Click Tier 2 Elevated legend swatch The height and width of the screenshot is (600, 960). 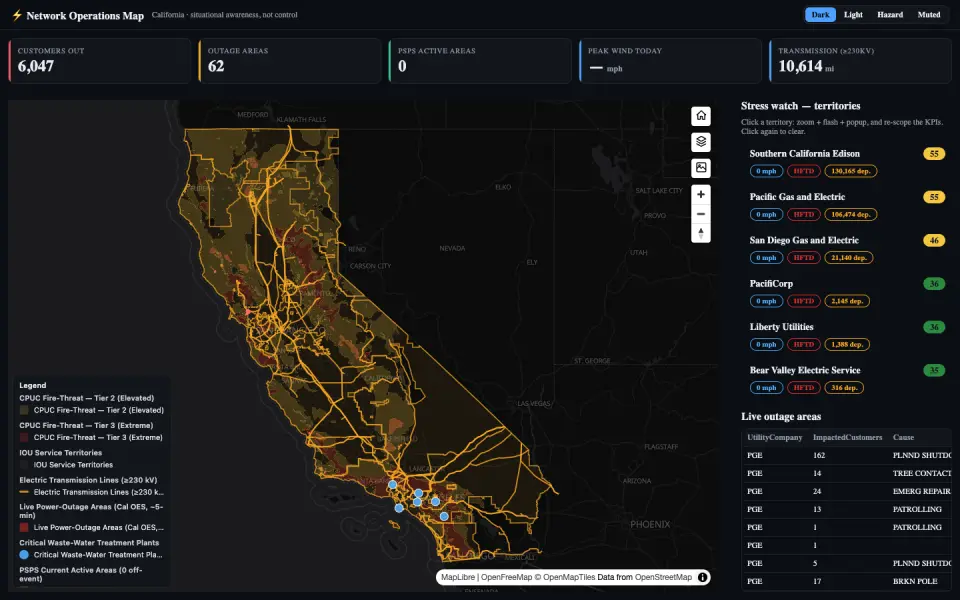point(24,410)
